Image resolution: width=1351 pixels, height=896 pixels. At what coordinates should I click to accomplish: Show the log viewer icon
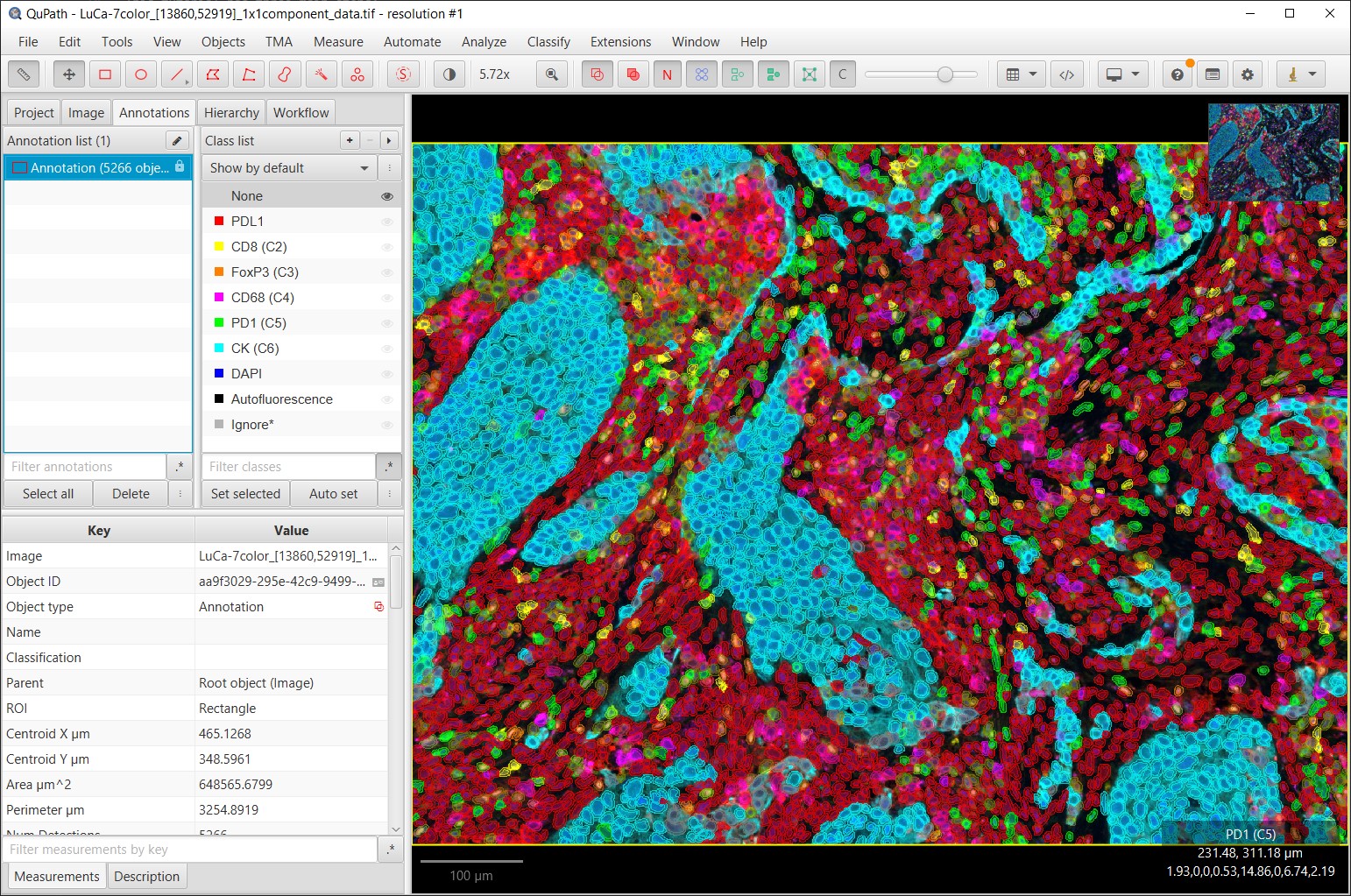(1213, 74)
